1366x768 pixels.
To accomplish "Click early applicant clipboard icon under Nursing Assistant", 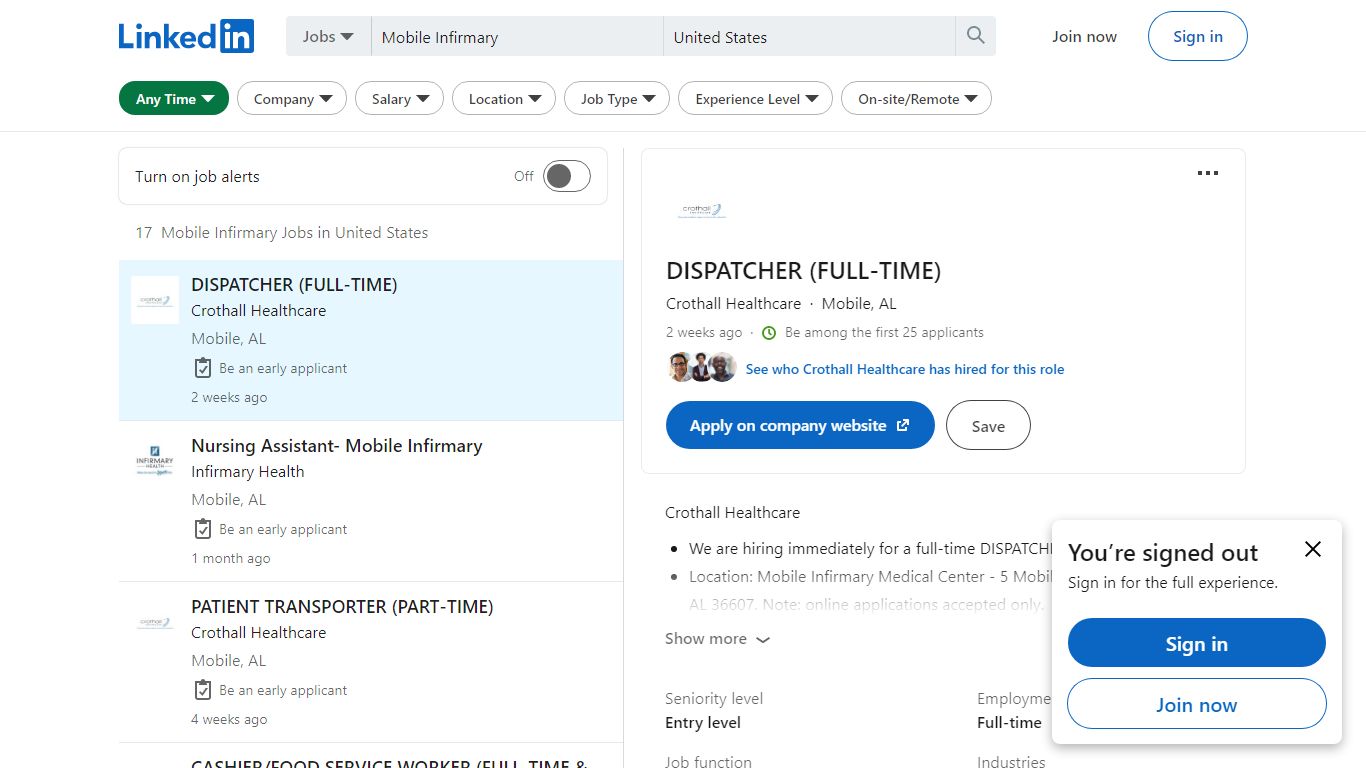I will 202,529.
